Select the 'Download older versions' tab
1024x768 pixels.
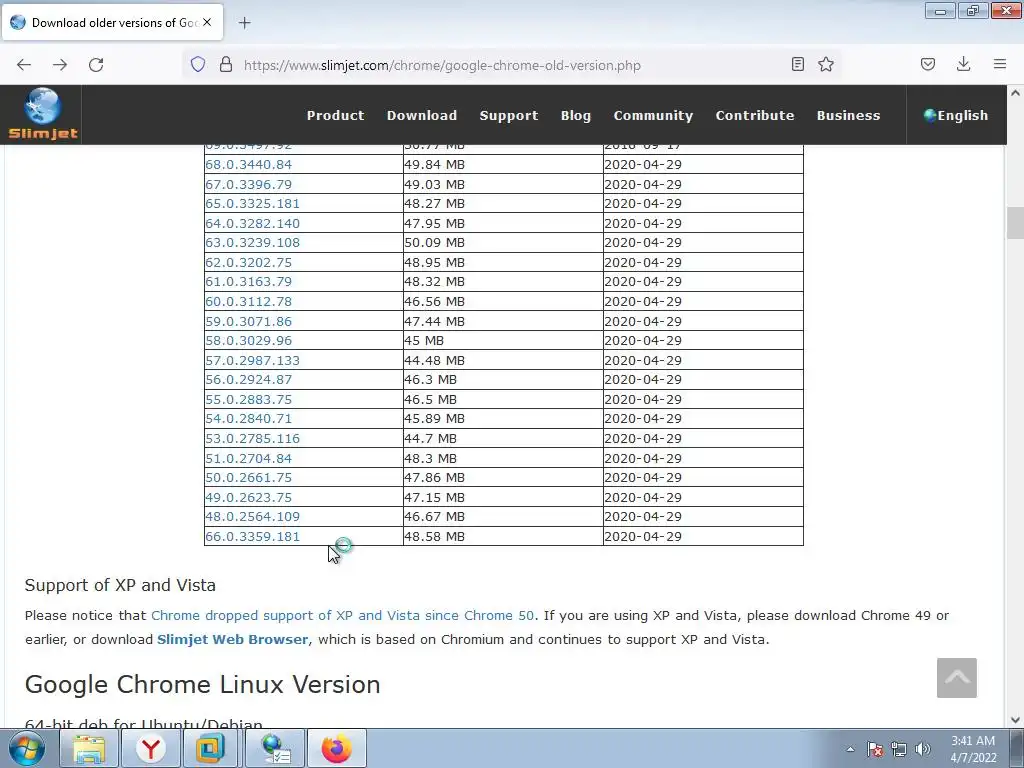(112, 22)
